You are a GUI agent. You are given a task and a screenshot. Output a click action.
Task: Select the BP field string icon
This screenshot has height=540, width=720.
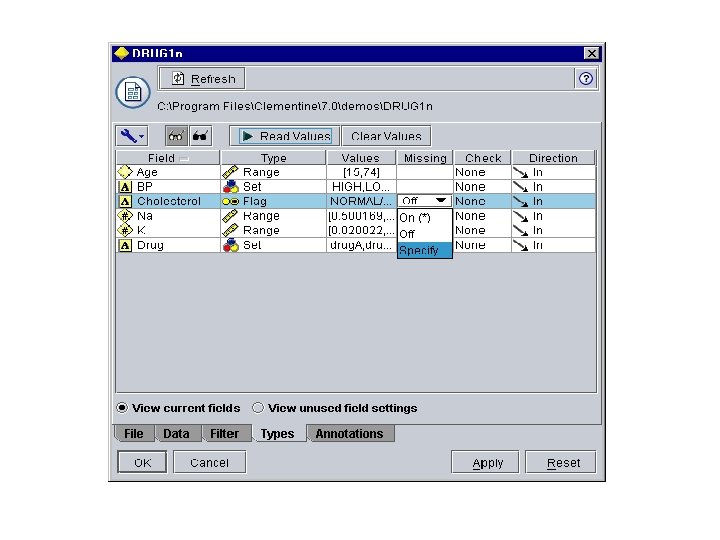(125, 187)
